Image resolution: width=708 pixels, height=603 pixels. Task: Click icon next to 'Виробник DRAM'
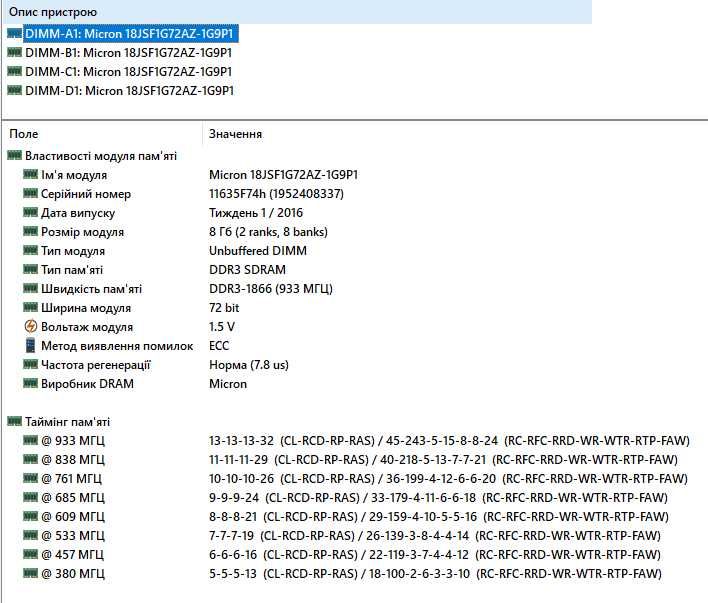coord(30,383)
